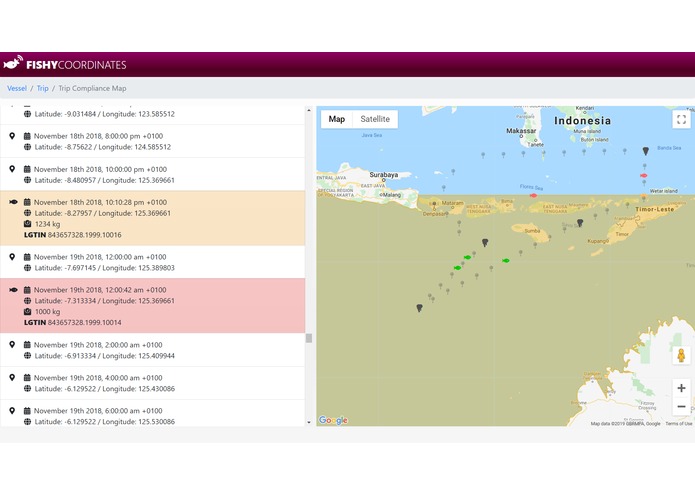
Task: Zoom in on the map
Action: pos(681,388)
